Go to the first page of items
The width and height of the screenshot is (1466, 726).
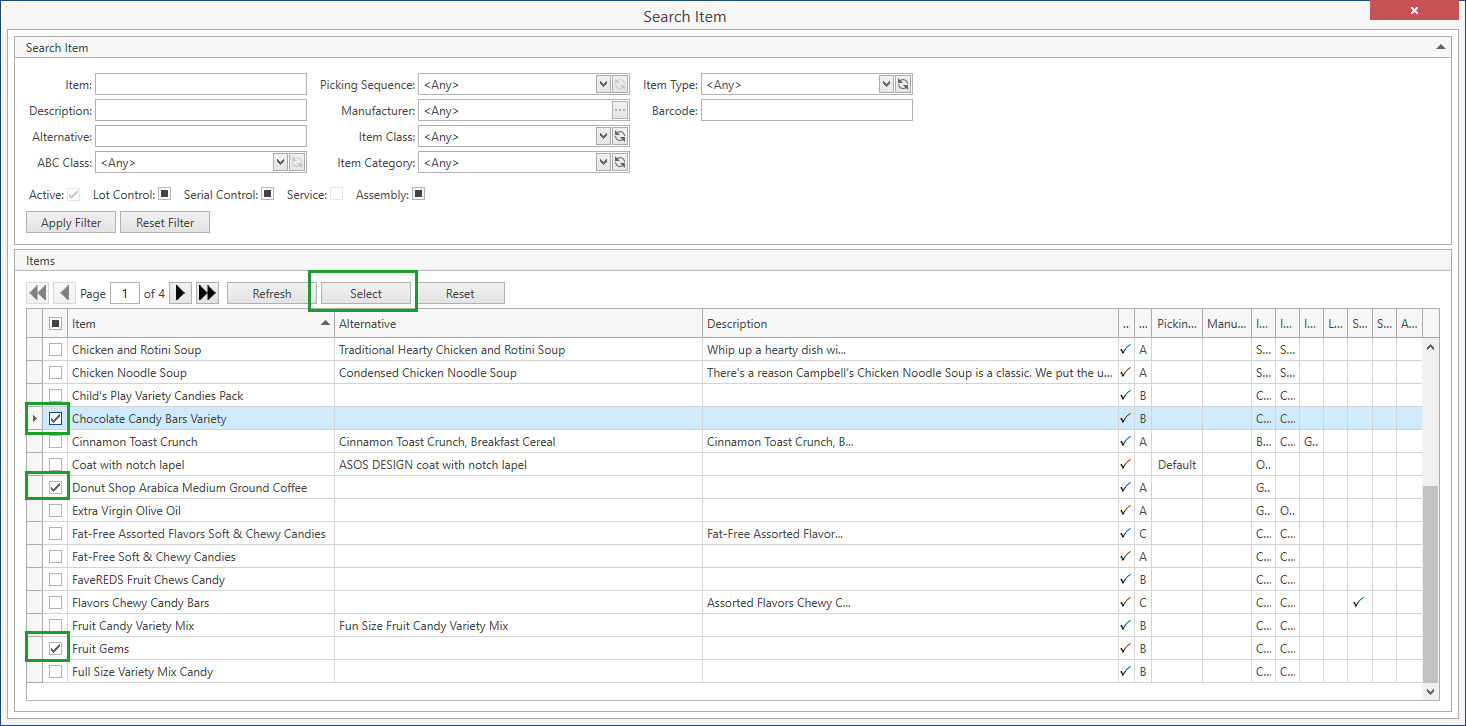(37, 292)
